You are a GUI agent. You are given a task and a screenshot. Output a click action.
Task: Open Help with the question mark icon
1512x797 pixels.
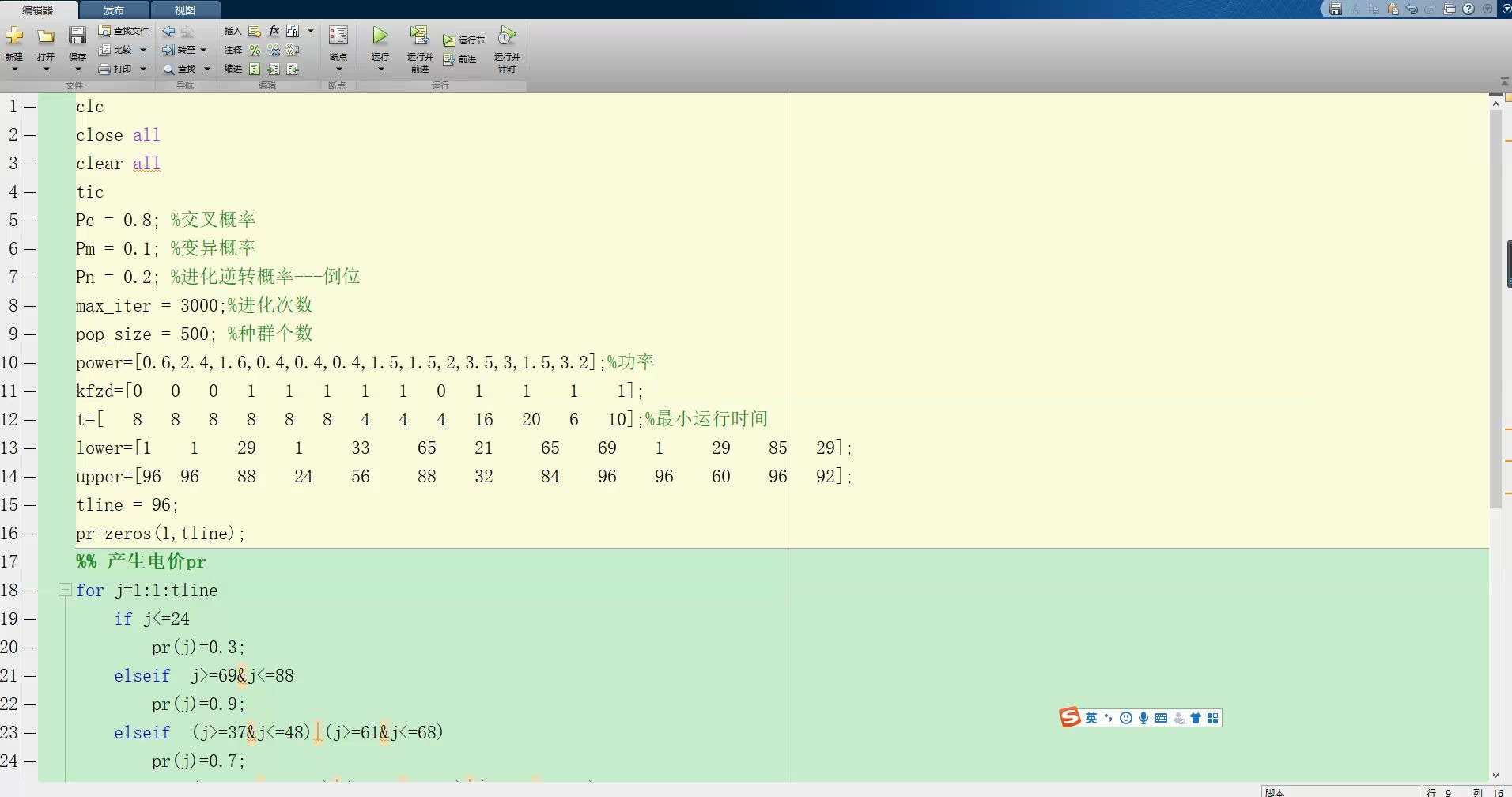[x=1469, y=9]
